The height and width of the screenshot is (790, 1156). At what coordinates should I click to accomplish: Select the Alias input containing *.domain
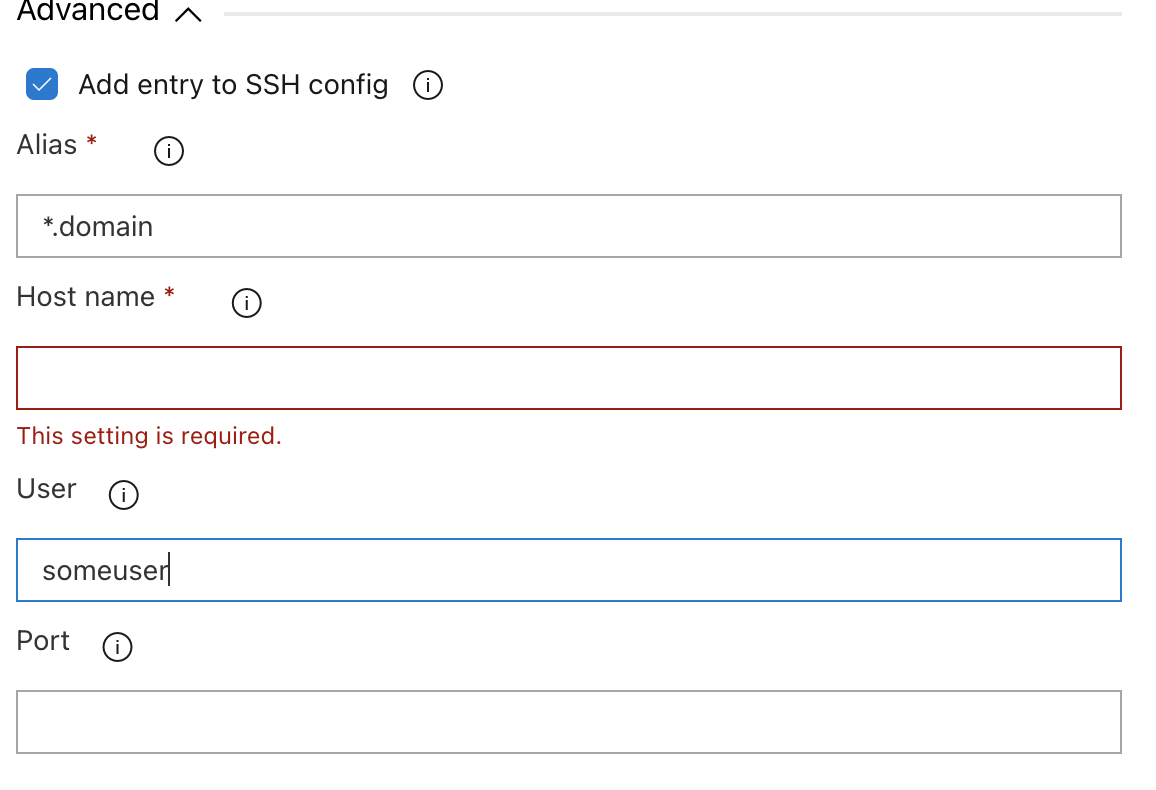569,226
